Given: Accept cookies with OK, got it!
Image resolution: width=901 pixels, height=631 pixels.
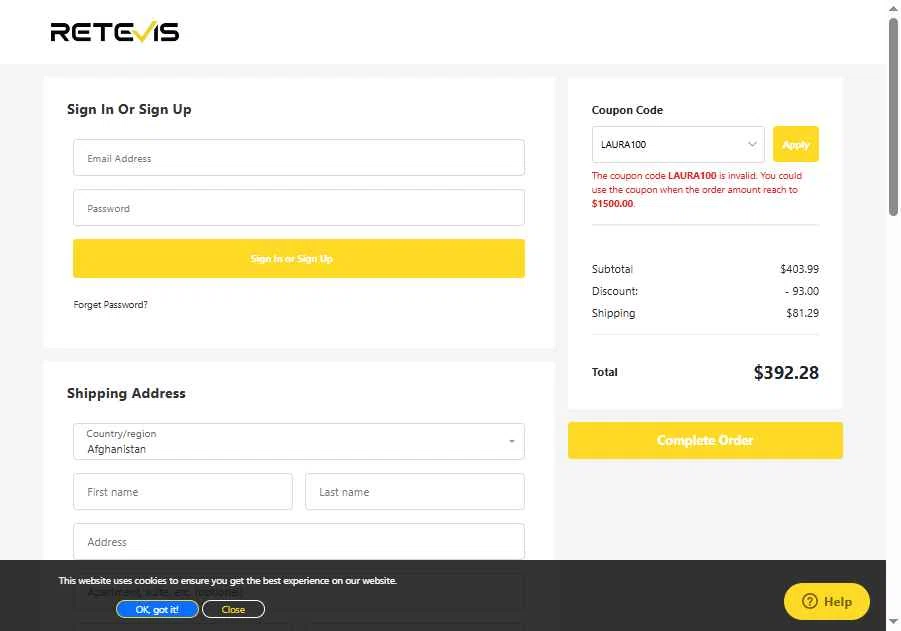Looking at the screenshot, I should pos(157,609).
